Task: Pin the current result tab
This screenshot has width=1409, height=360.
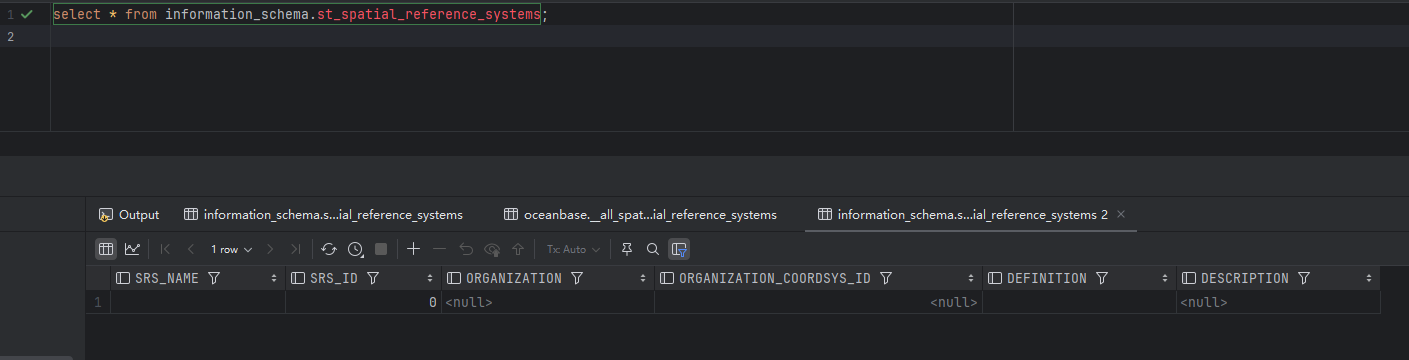Action: click(627, 249)
